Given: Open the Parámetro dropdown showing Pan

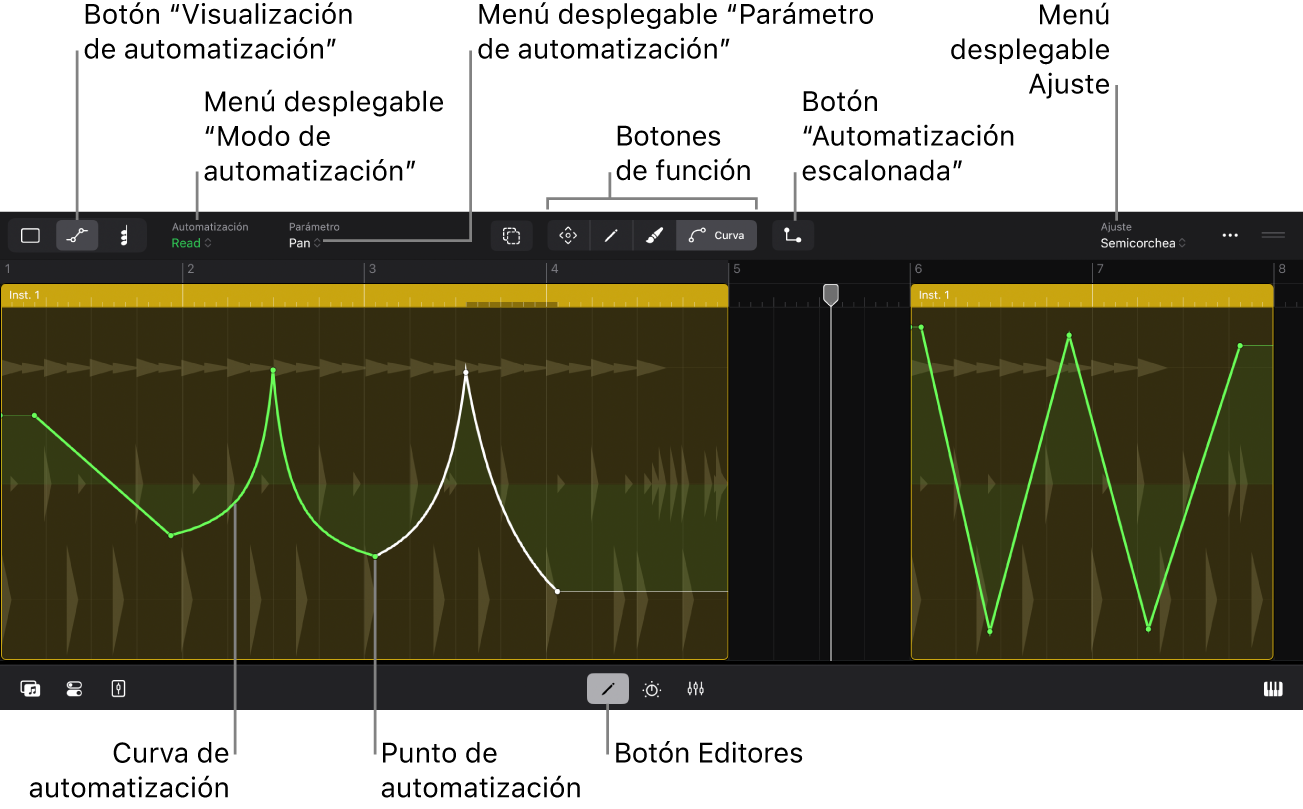Looking at the screenshot, I should 314,236.
